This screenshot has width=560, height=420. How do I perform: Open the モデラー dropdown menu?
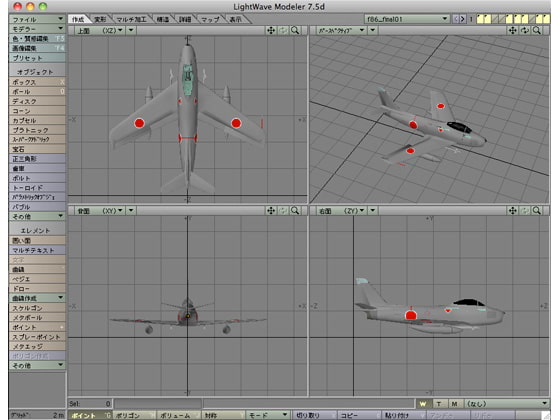click(37, 29)
